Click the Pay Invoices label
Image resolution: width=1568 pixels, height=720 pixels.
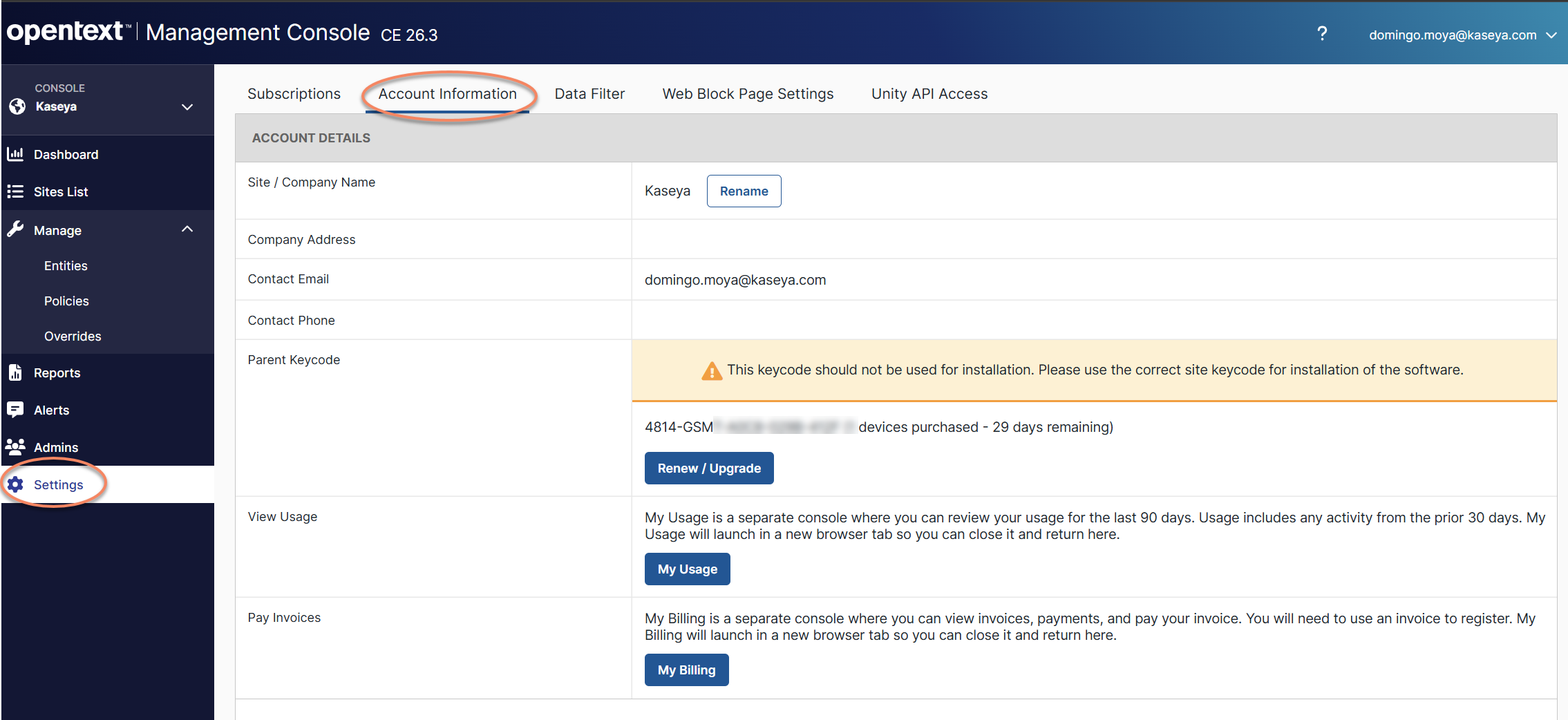pyautogui.click(x=284, y=617)
